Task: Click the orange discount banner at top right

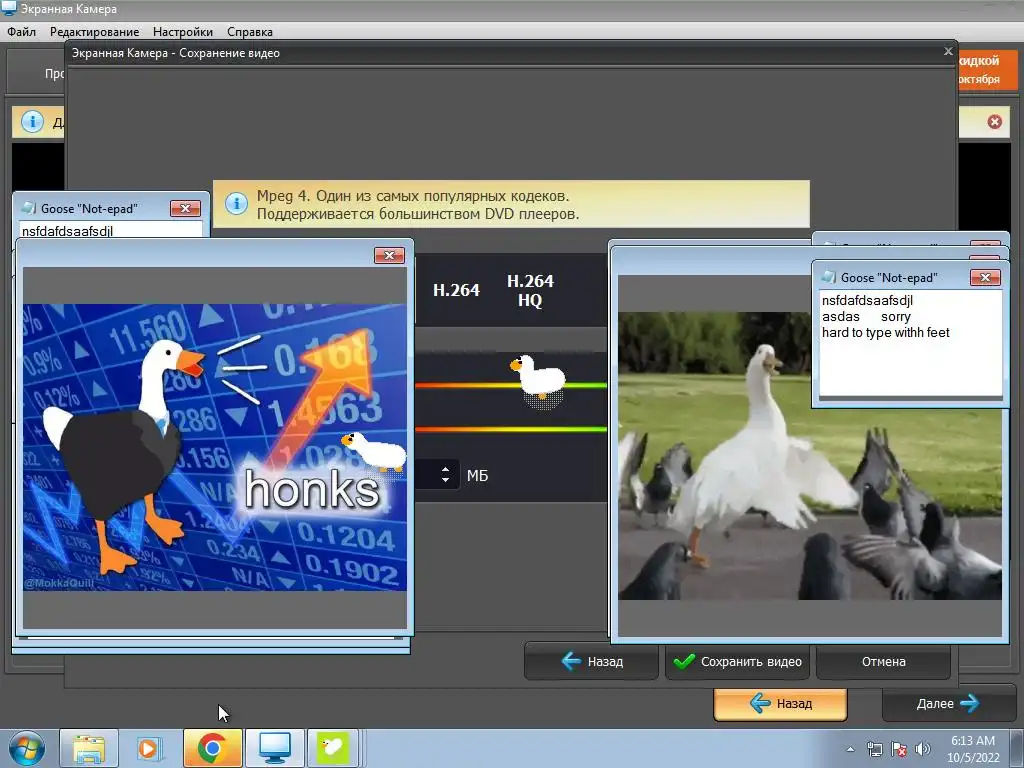Action: [x=987, y=70]
